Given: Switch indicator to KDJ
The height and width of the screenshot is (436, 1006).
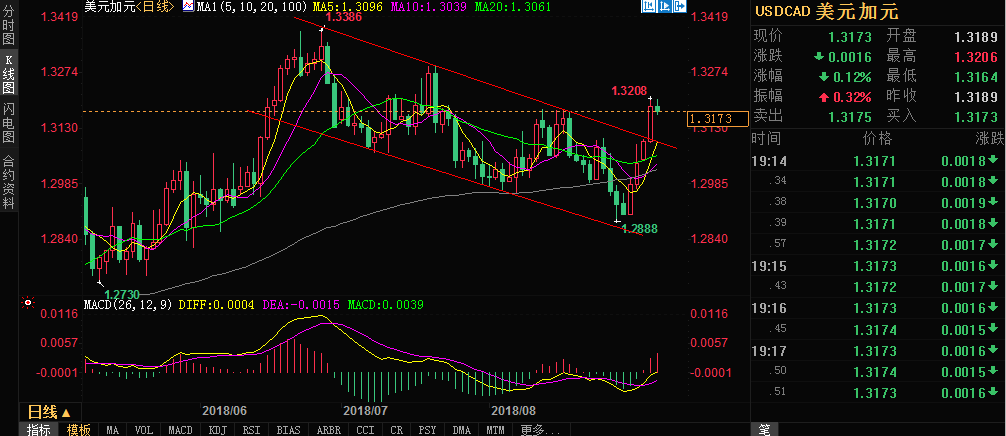Looking at the screenshot, I should click(216, 430).
